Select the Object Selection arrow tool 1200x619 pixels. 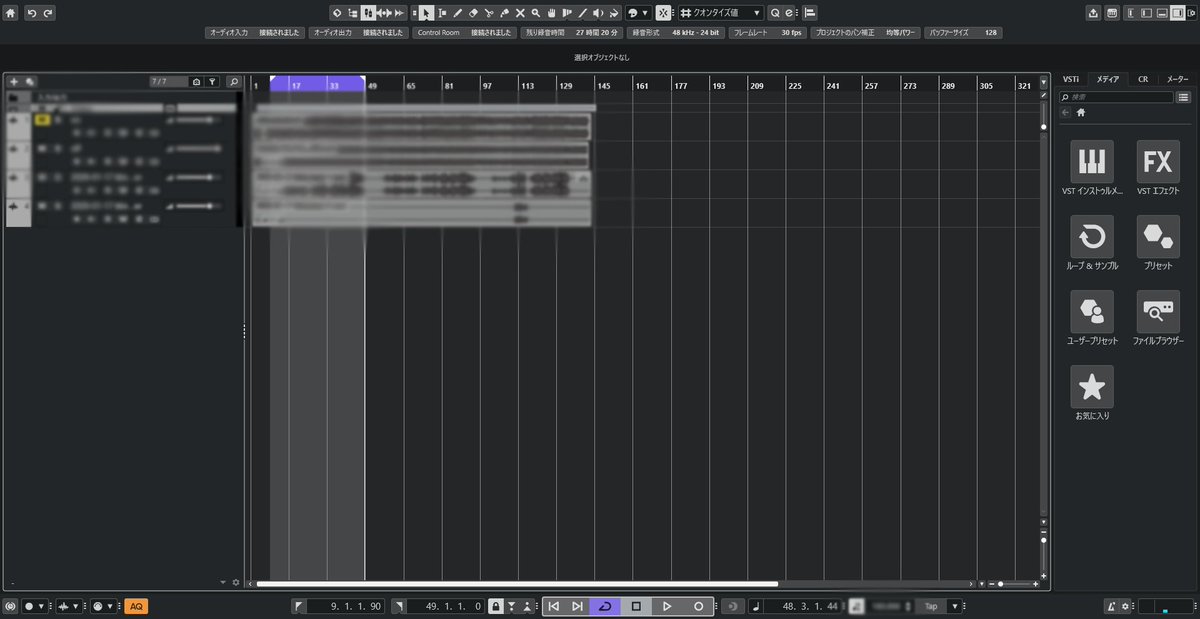[x=425, y=13]
